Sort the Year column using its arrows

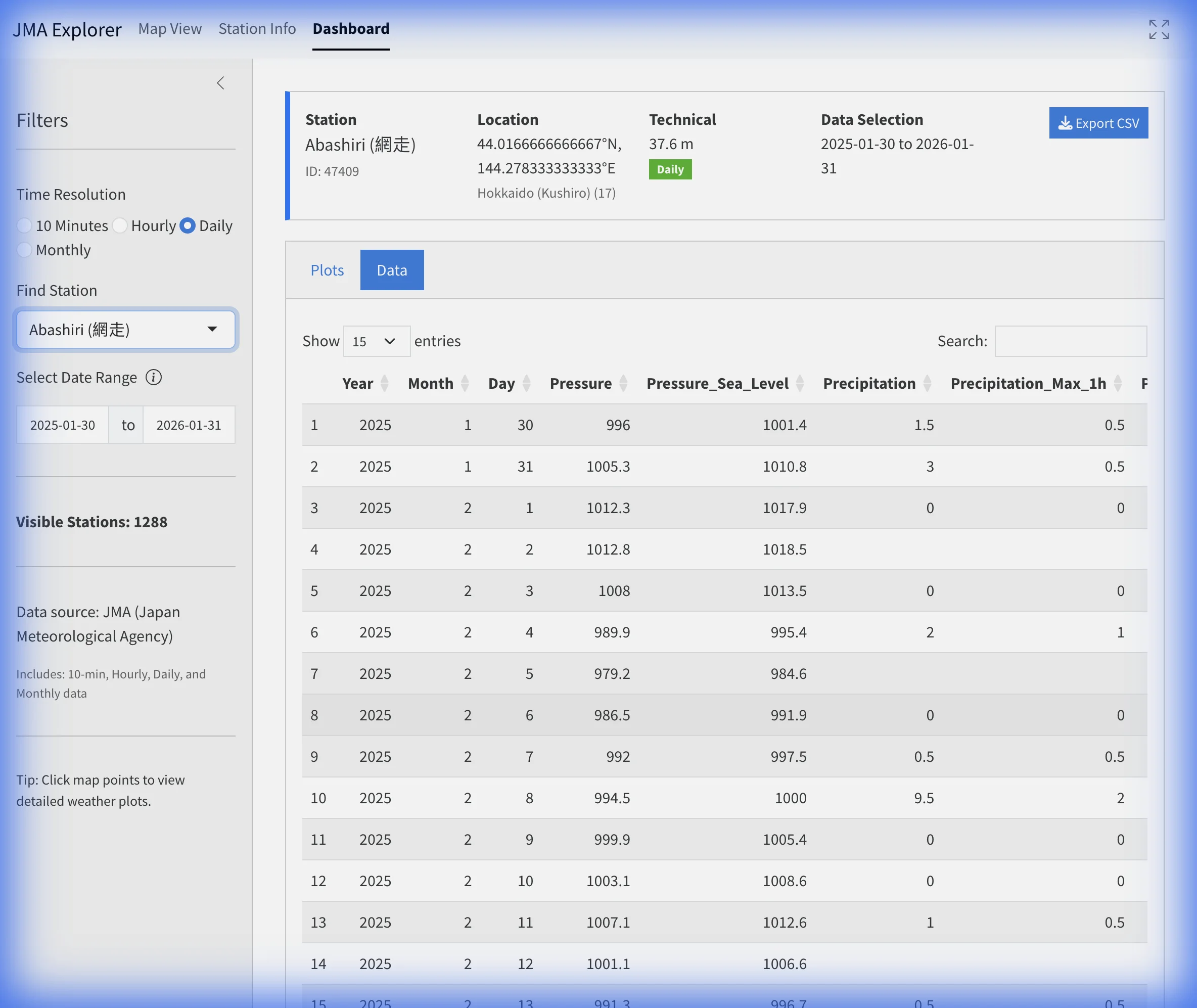(x=384, y=383)
